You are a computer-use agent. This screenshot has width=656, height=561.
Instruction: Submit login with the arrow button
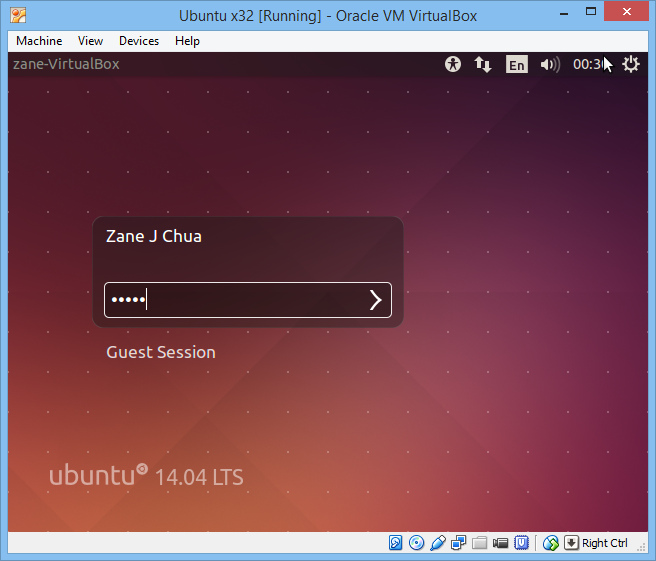[375, 300]
